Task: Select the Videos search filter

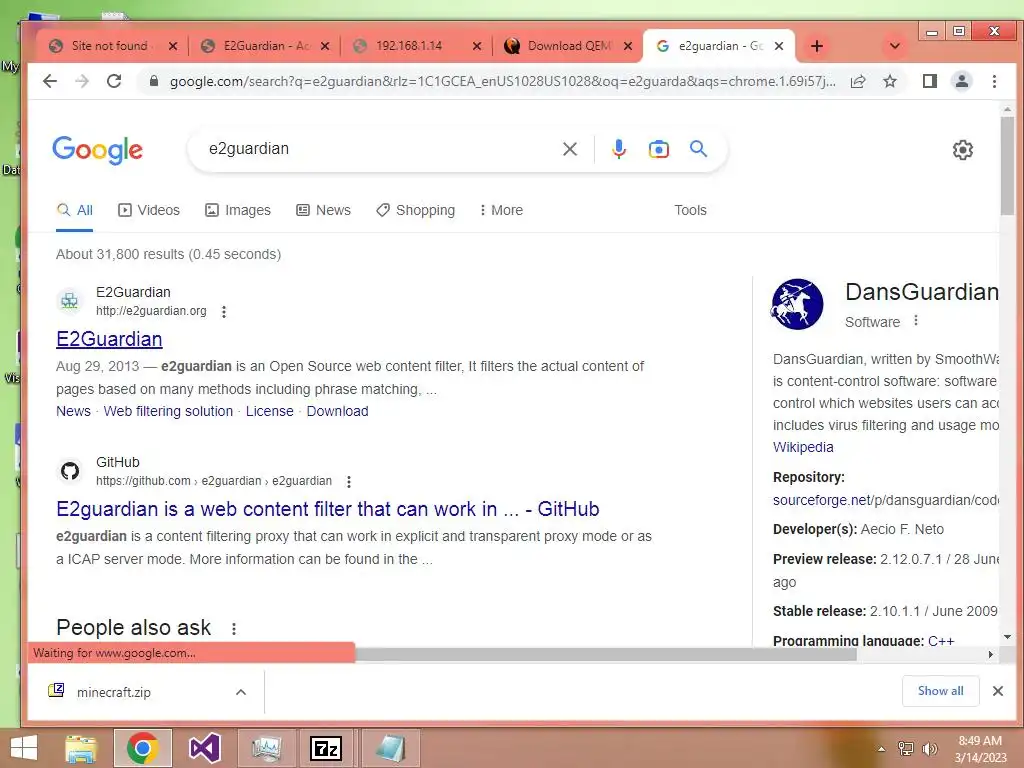Action: click(148, 210)
